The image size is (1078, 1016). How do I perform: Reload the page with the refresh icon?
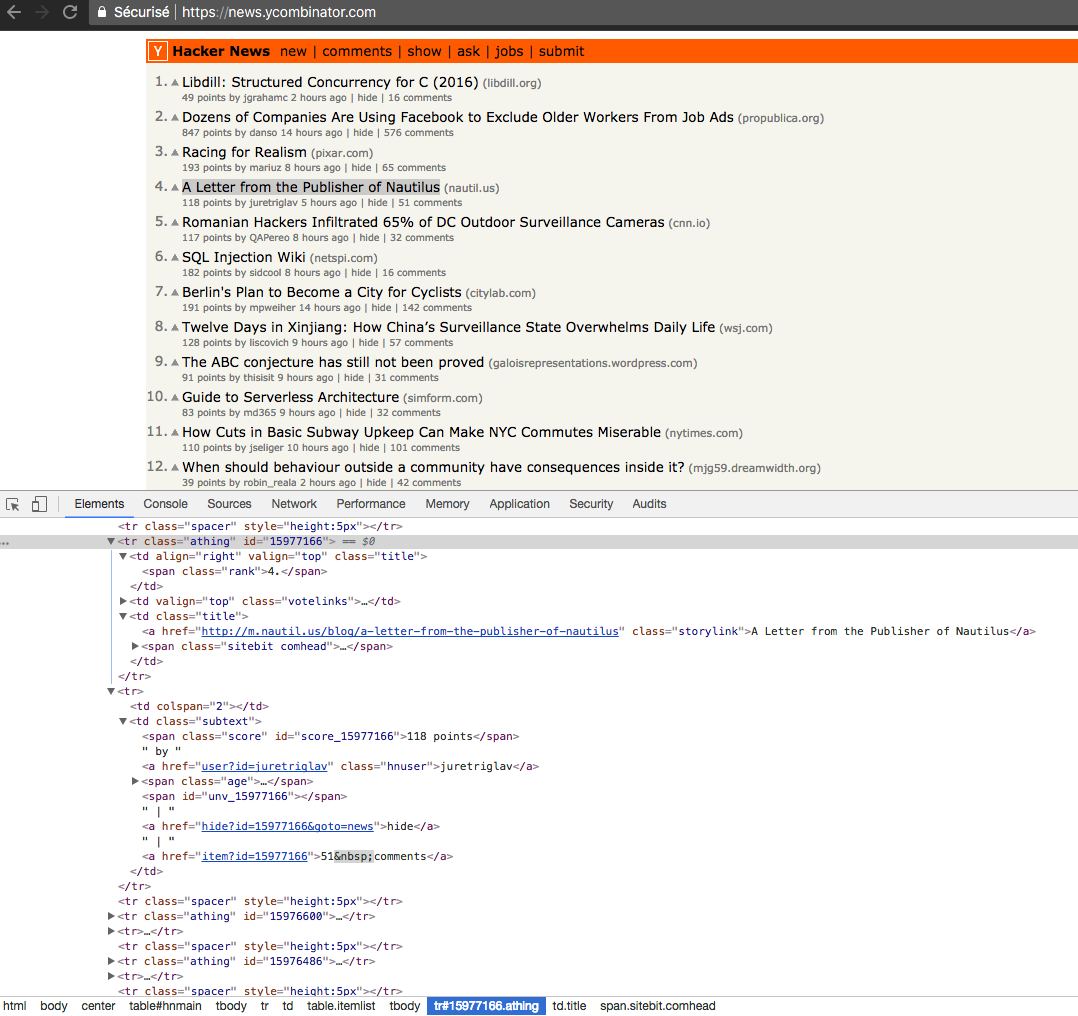coord(68,12)
